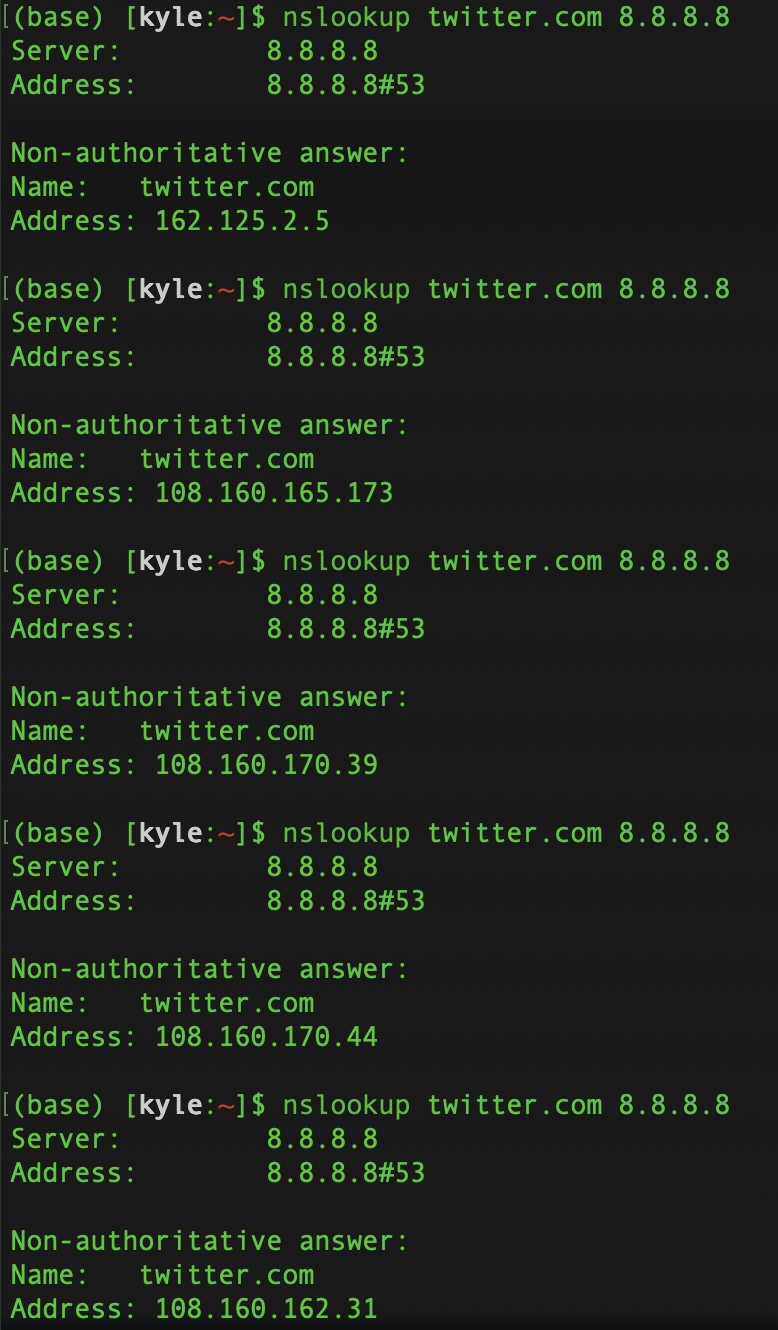Click 8.8.8.8#53 in the first lookup output

(x=345, y=85)
